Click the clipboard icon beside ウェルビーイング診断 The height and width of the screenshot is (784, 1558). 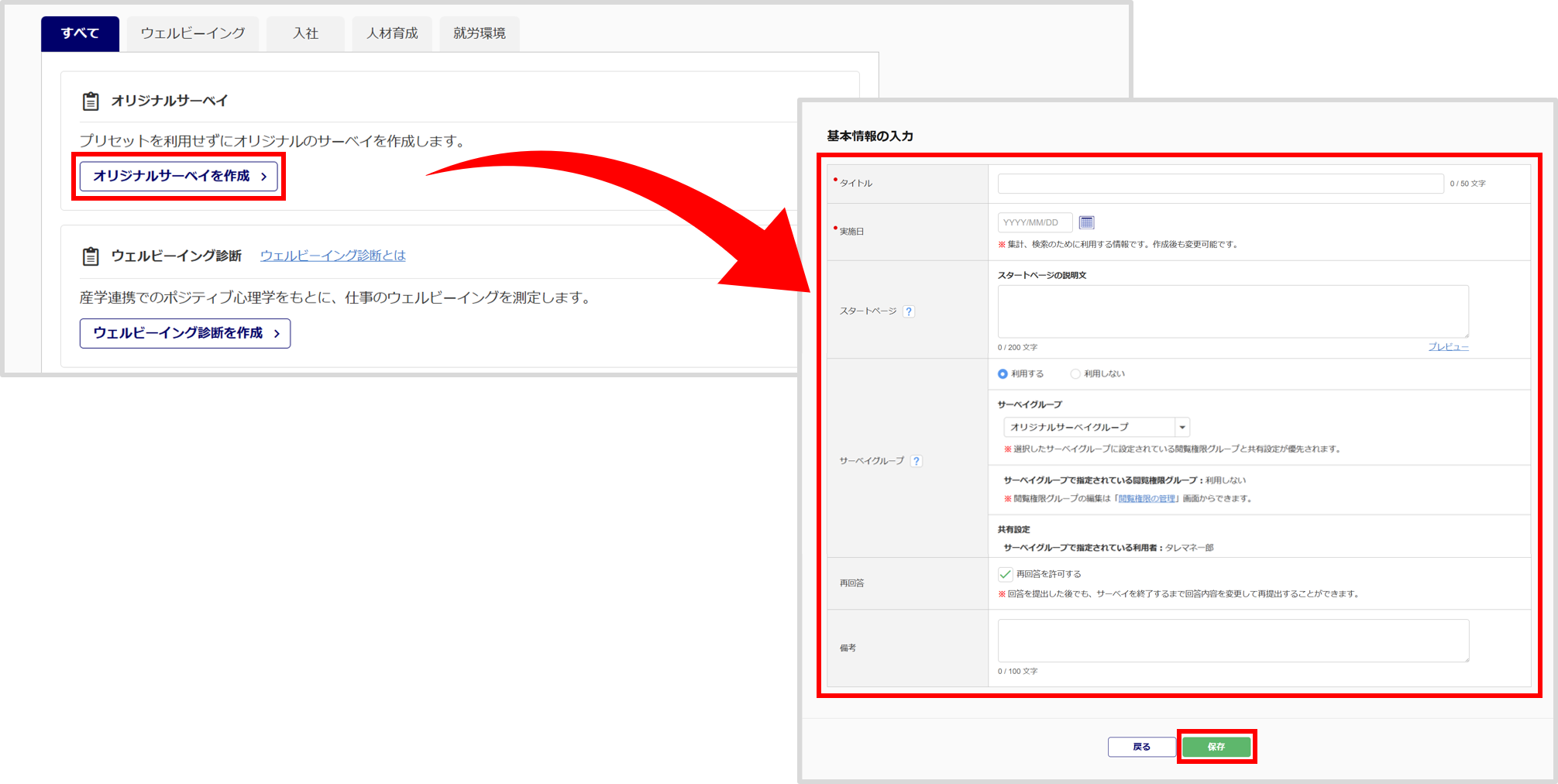[x=91, y=256]
